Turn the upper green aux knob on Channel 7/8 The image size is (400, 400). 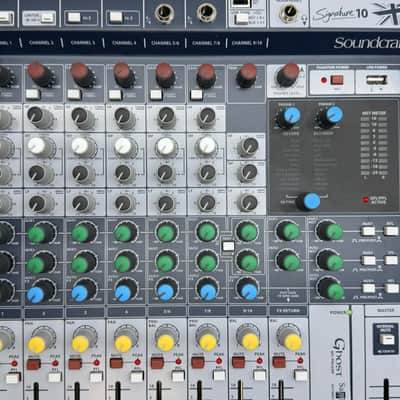coord(207,231)
